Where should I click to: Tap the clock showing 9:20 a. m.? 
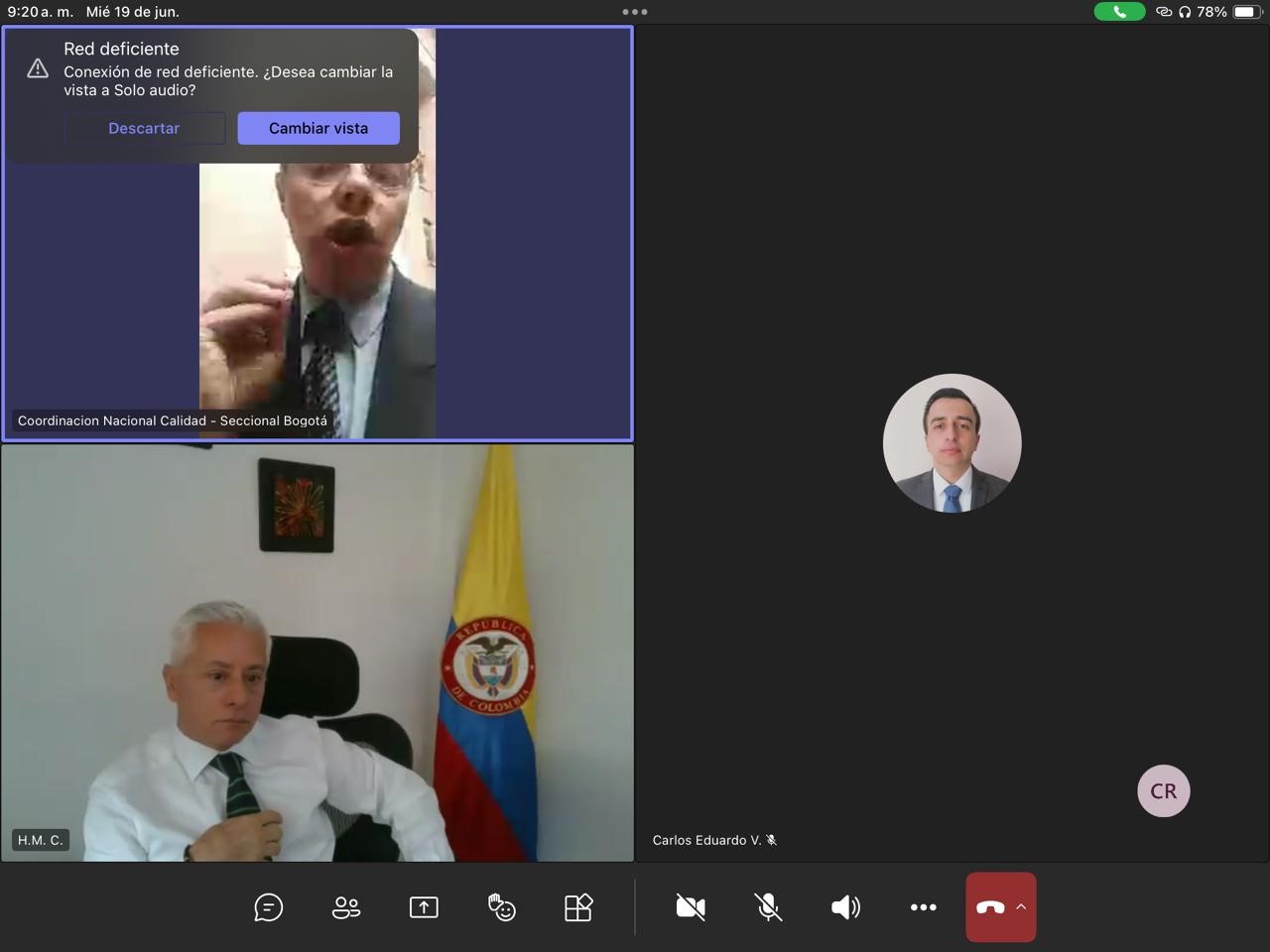[40, 12]
